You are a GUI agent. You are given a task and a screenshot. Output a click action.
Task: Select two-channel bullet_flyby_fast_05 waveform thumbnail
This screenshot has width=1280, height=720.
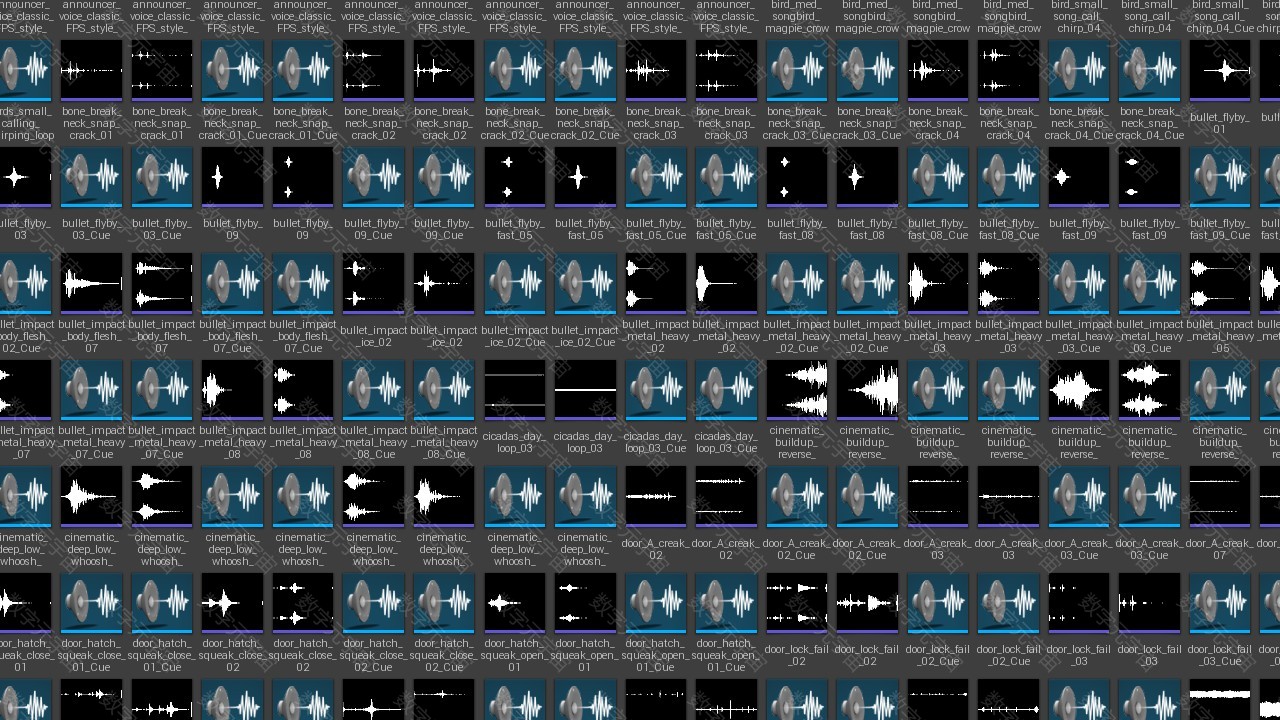514,177
